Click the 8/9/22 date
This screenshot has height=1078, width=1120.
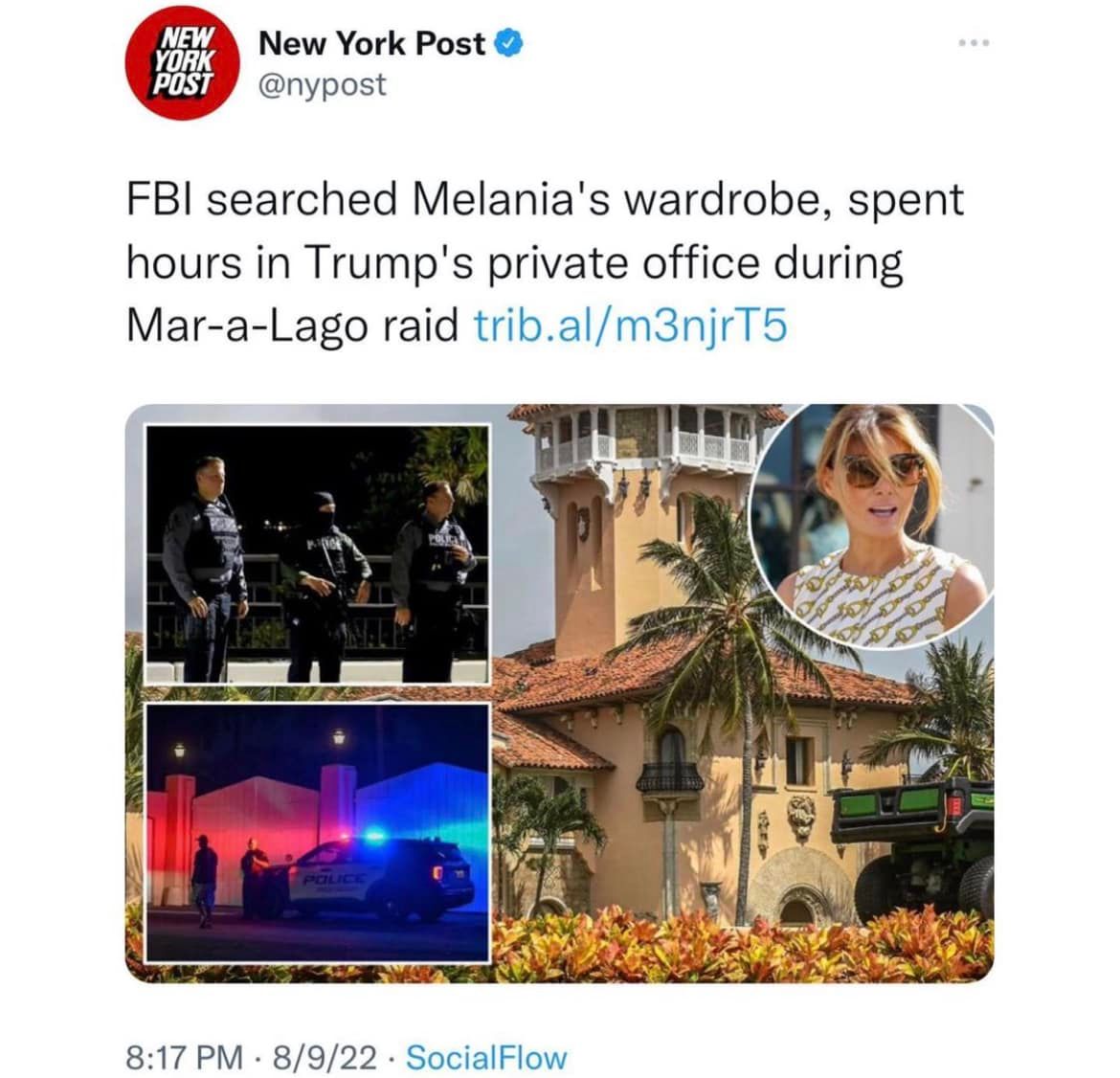[328, 1057]
